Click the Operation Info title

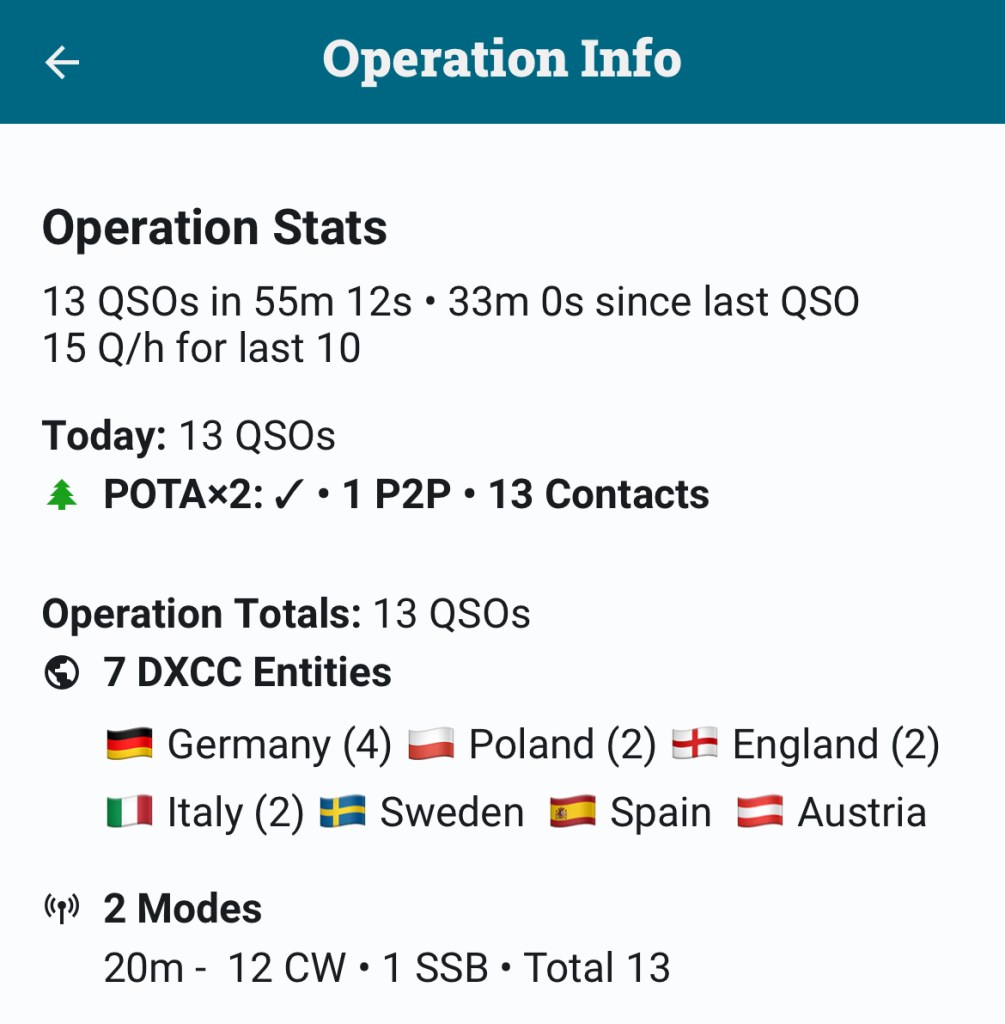point(502,60)
